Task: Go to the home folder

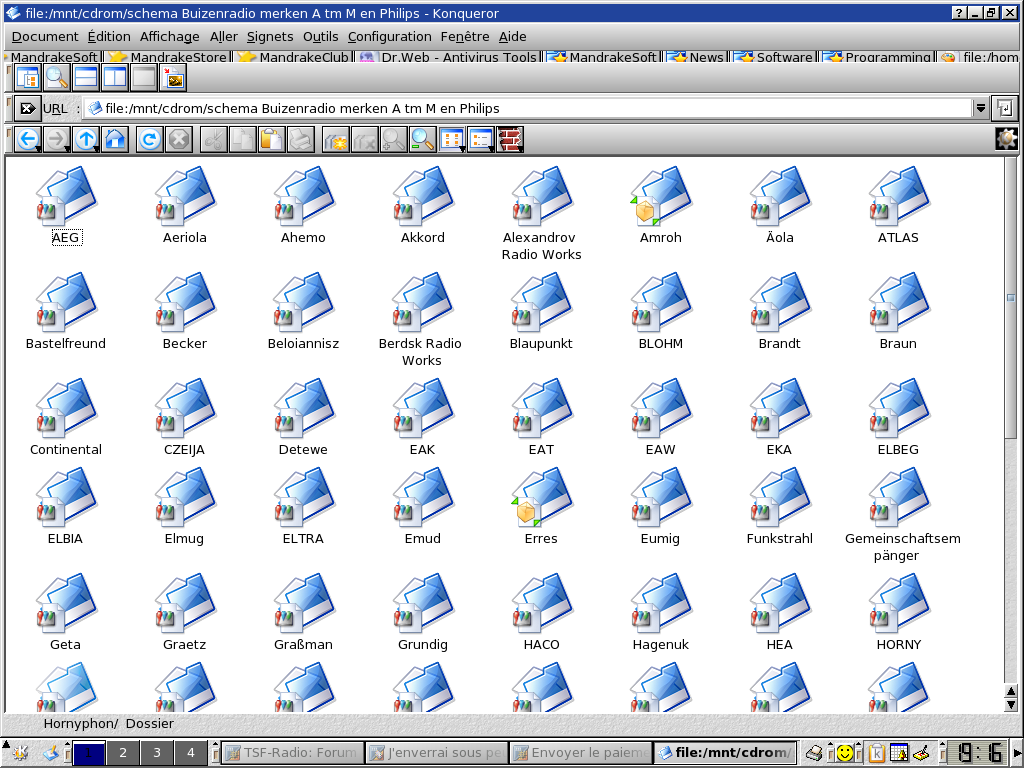Action: 115,139
